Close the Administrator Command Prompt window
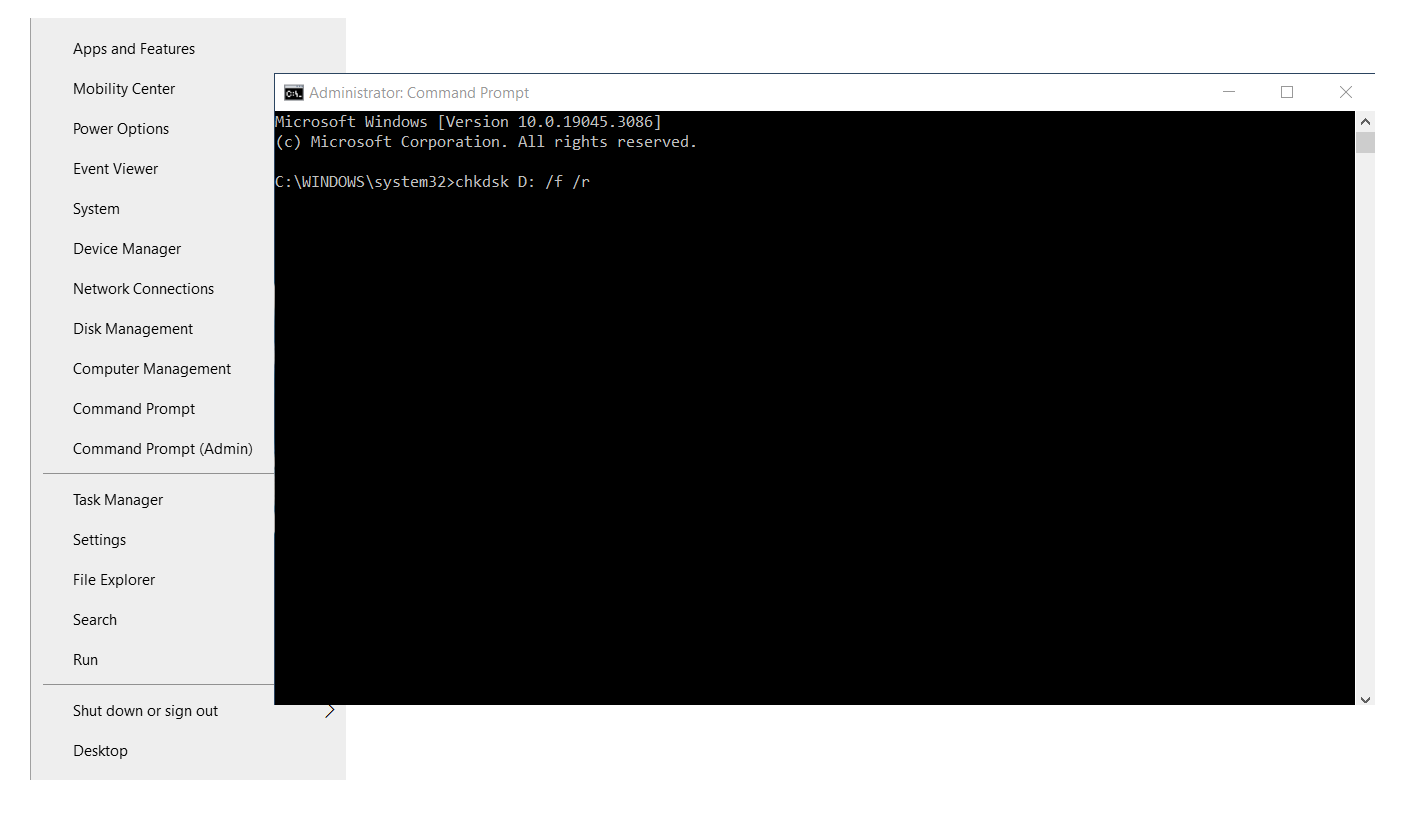The width and height of the screenshot is (1419, 839). tap(1345, 92)
